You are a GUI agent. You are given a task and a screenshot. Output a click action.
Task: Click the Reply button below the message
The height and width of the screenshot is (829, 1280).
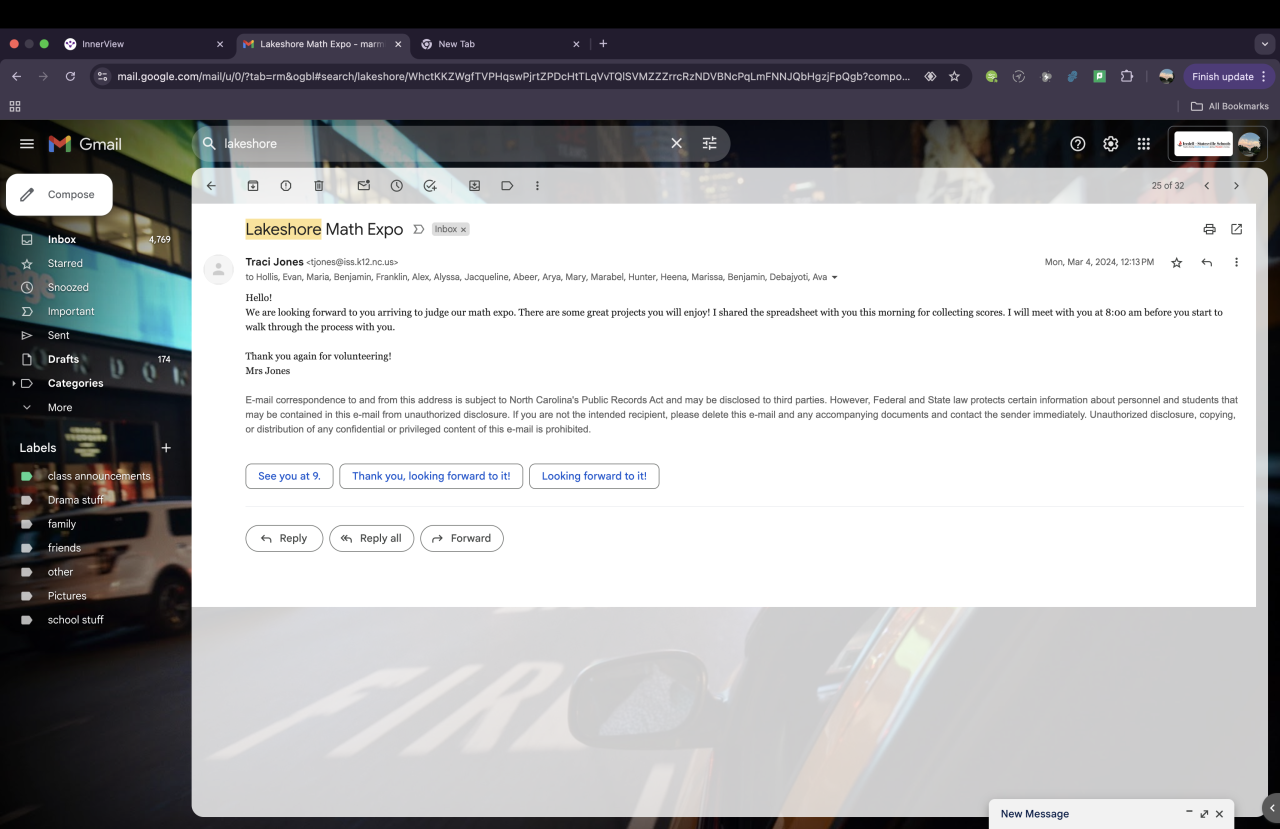click(284, 538)
